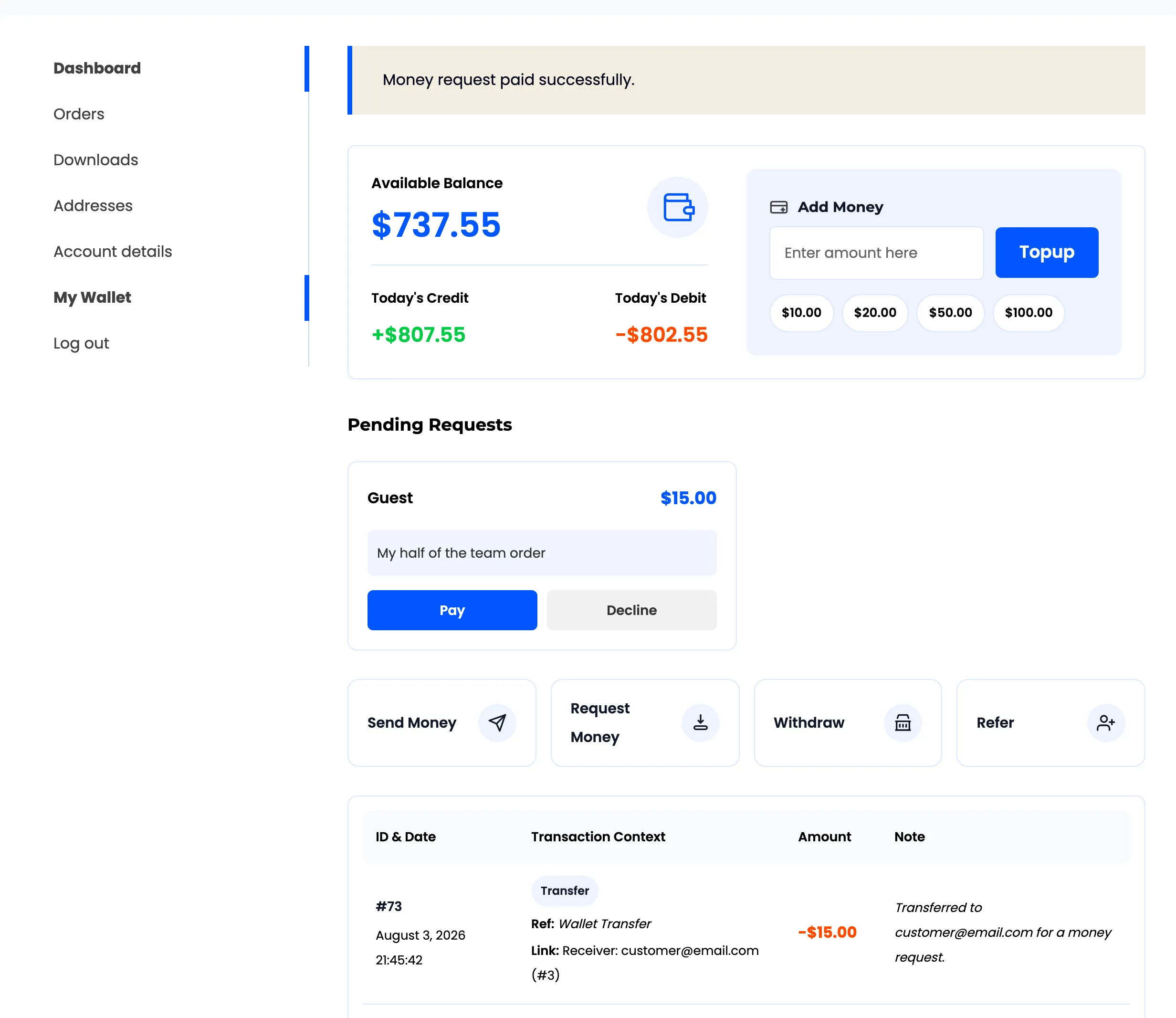
Task: Click the $737.55 available balance
Action: [436, 224]
